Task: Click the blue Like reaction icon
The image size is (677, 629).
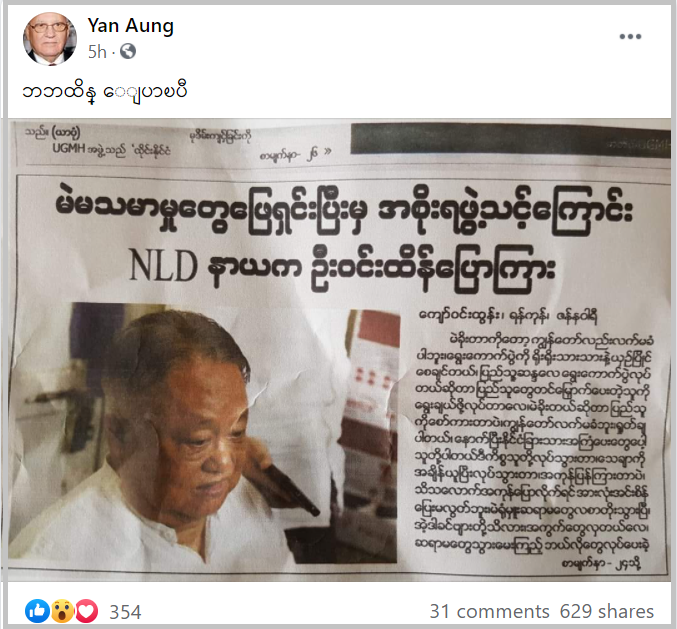Action: (37, 611)
